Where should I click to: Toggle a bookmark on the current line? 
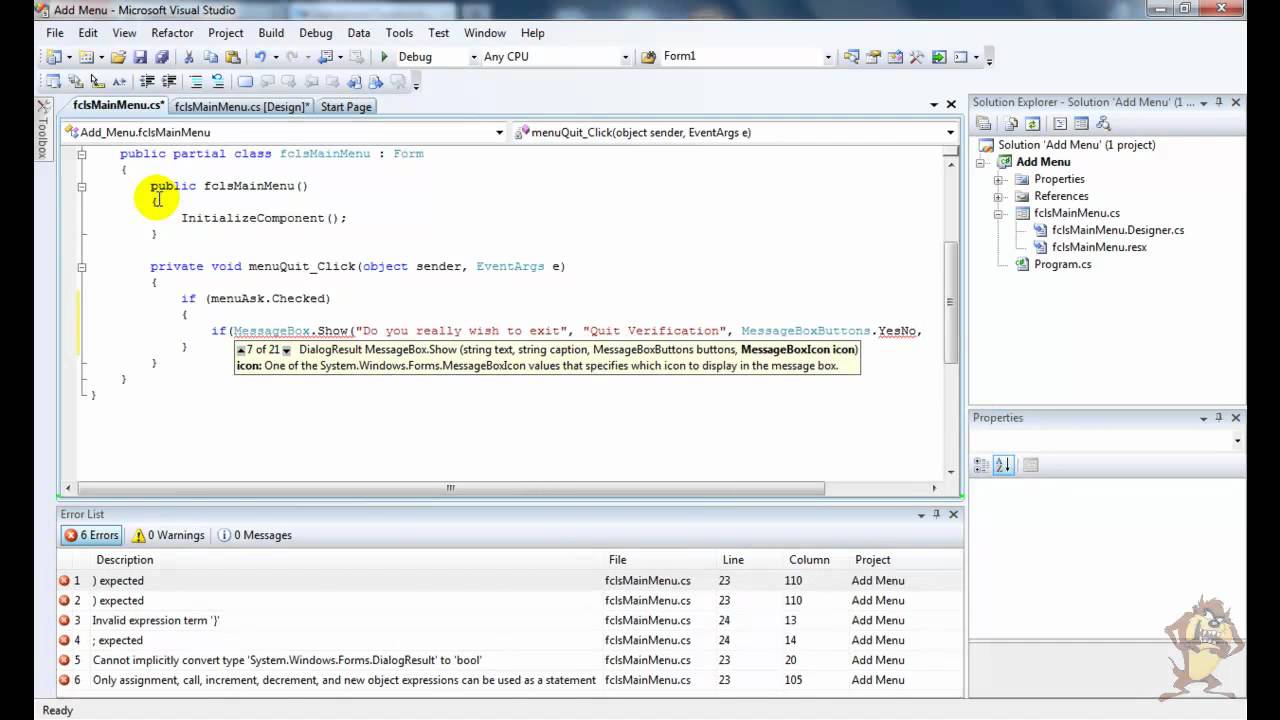coord(245,82)
